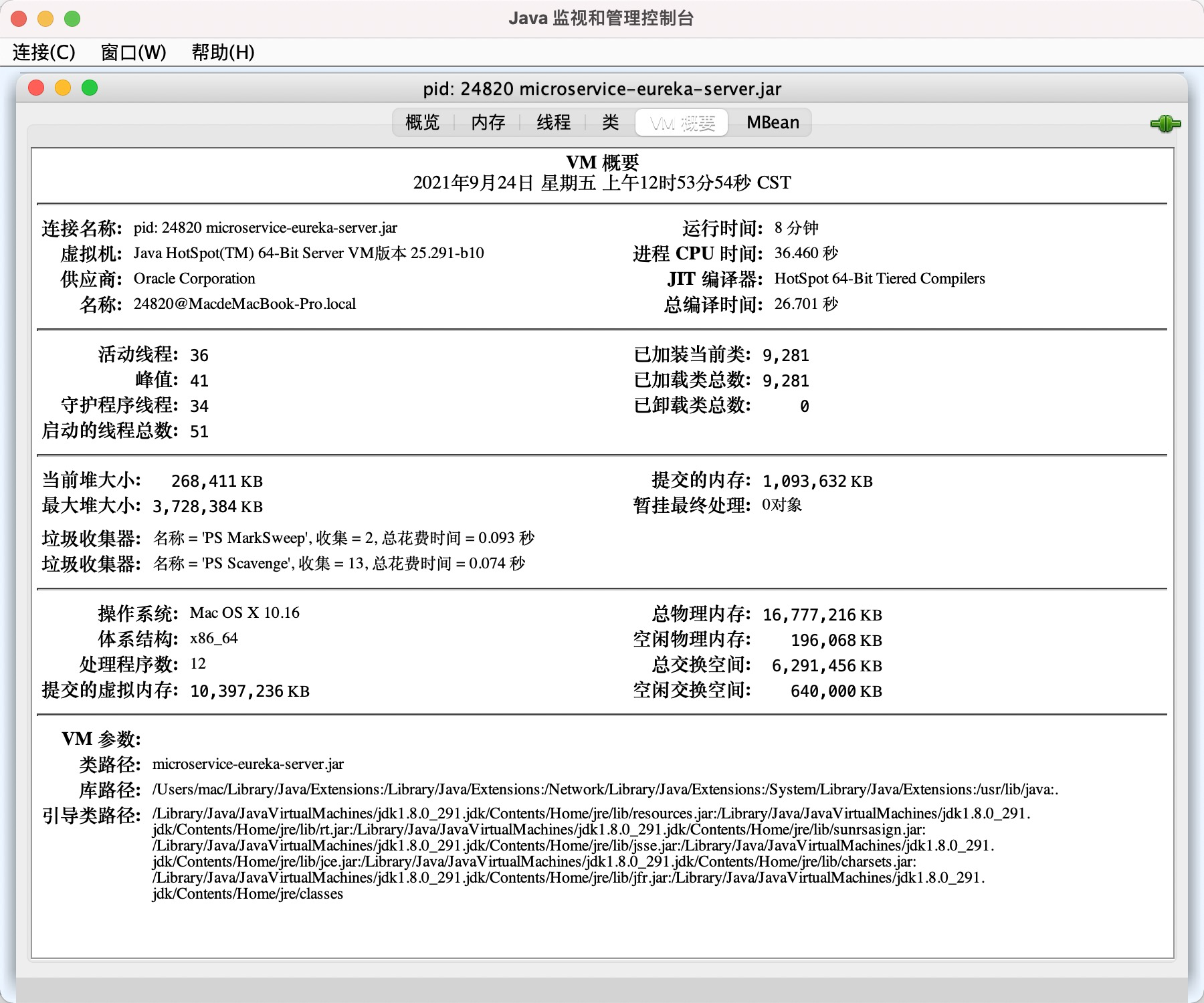Viewport: 1204px width, 1003px height.
Task: Click the 已加载类总数 value 9,281
Action: point(786,380)
